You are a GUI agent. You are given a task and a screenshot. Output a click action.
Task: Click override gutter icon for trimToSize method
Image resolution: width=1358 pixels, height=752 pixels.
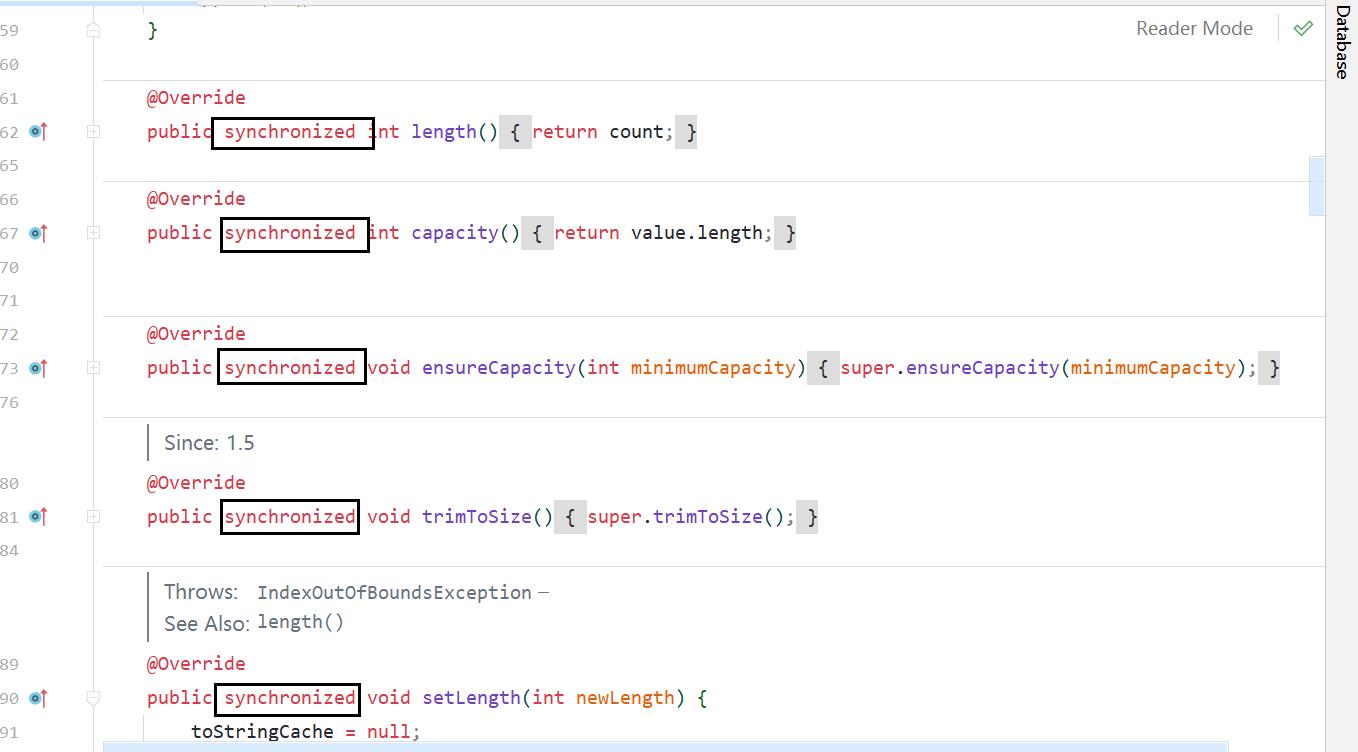(x=38, y=517)
